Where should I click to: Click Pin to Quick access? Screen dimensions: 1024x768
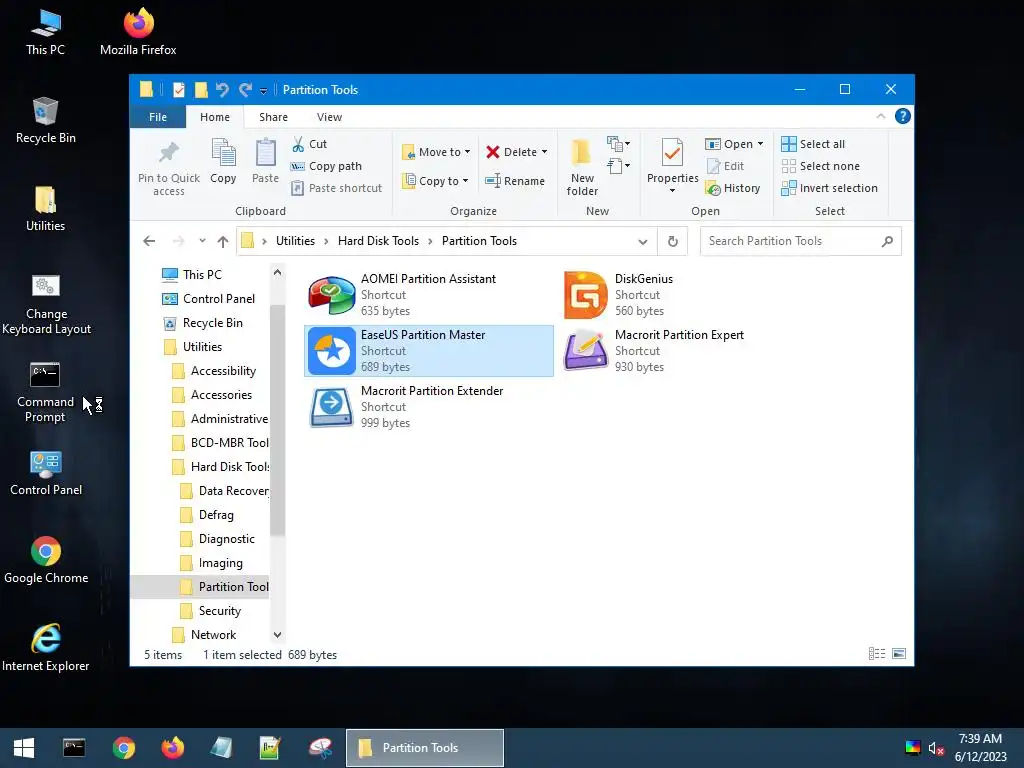click(x=168, y=168)
